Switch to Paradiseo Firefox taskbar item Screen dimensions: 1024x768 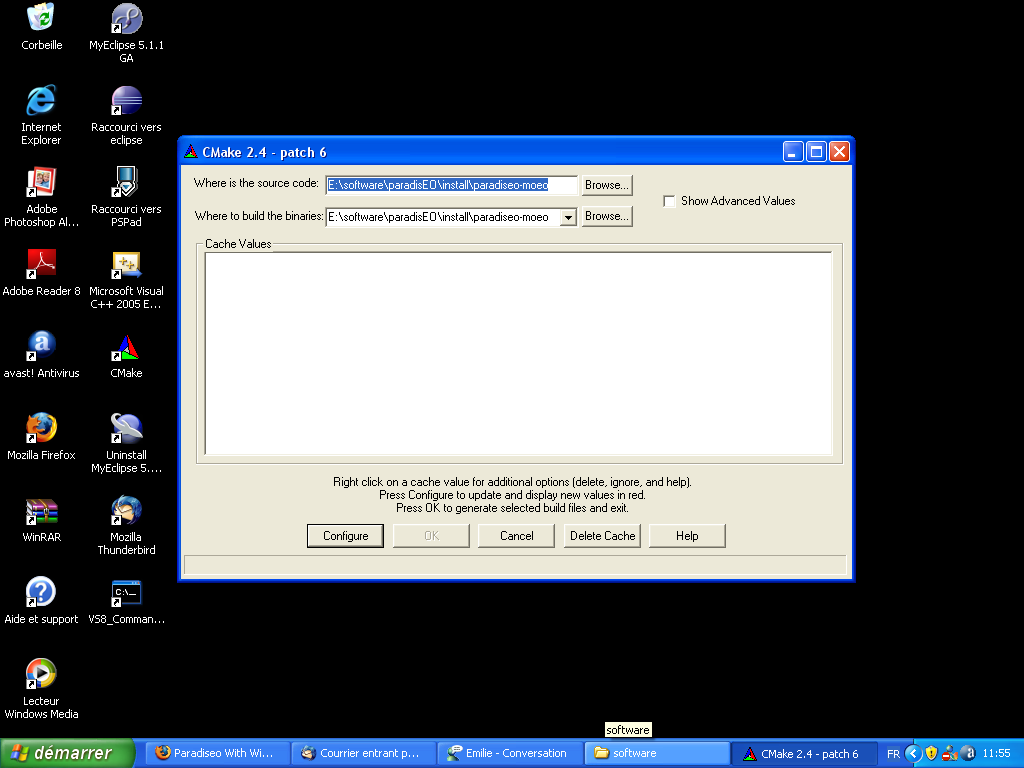point(217,753)
